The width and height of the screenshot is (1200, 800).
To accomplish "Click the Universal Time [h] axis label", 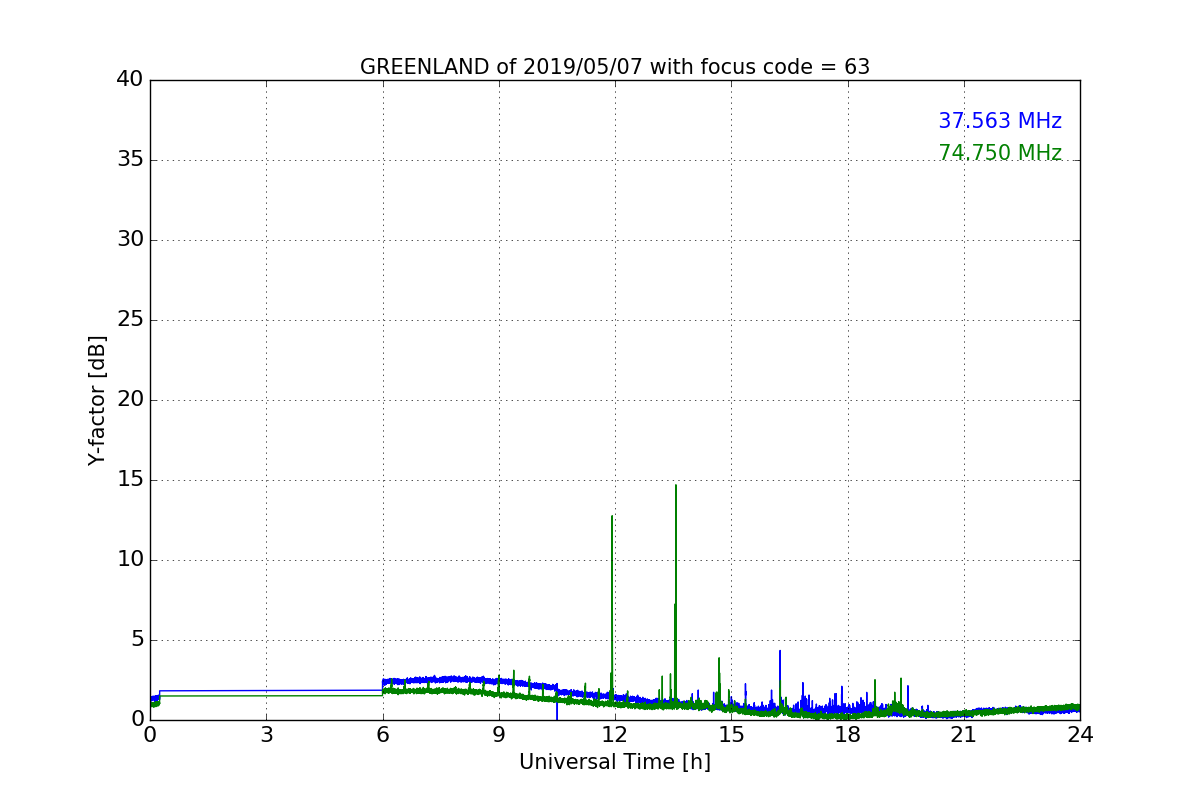I will [x=615, y=762].
